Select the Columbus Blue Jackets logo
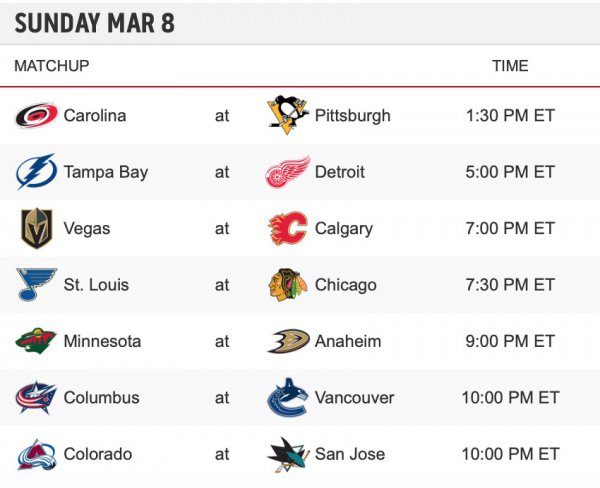Image resolution: width=600 pixels, height=488 pixels. (36, 398)
